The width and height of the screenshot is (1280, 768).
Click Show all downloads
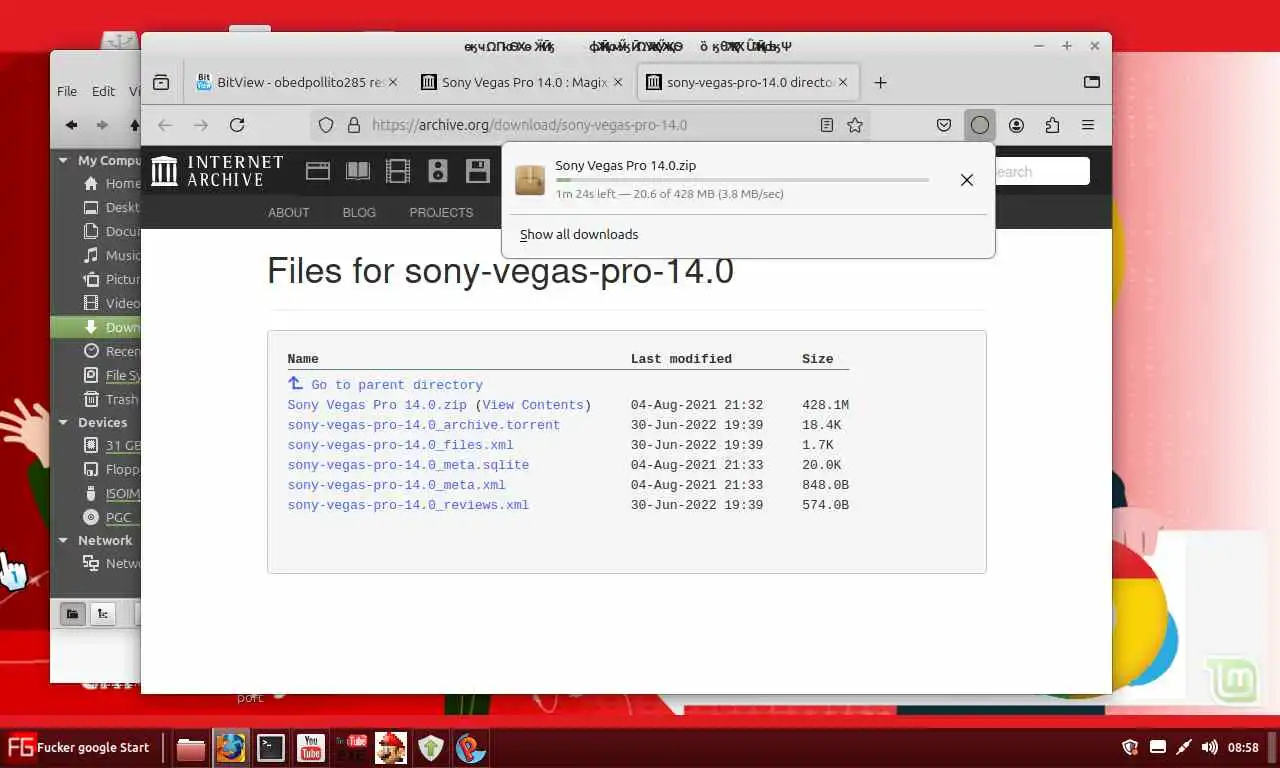point(579,234)
